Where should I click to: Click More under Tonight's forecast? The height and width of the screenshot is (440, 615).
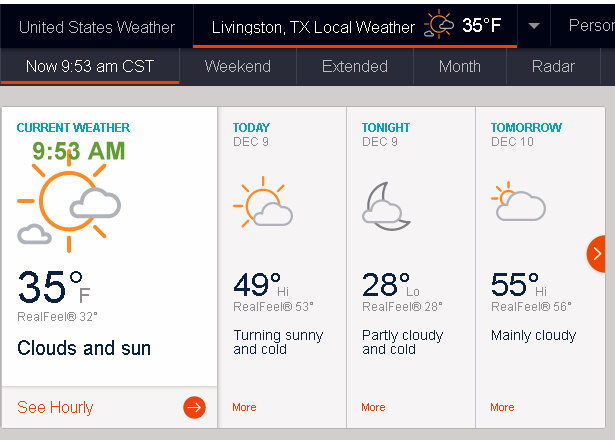tap(373, 407)
